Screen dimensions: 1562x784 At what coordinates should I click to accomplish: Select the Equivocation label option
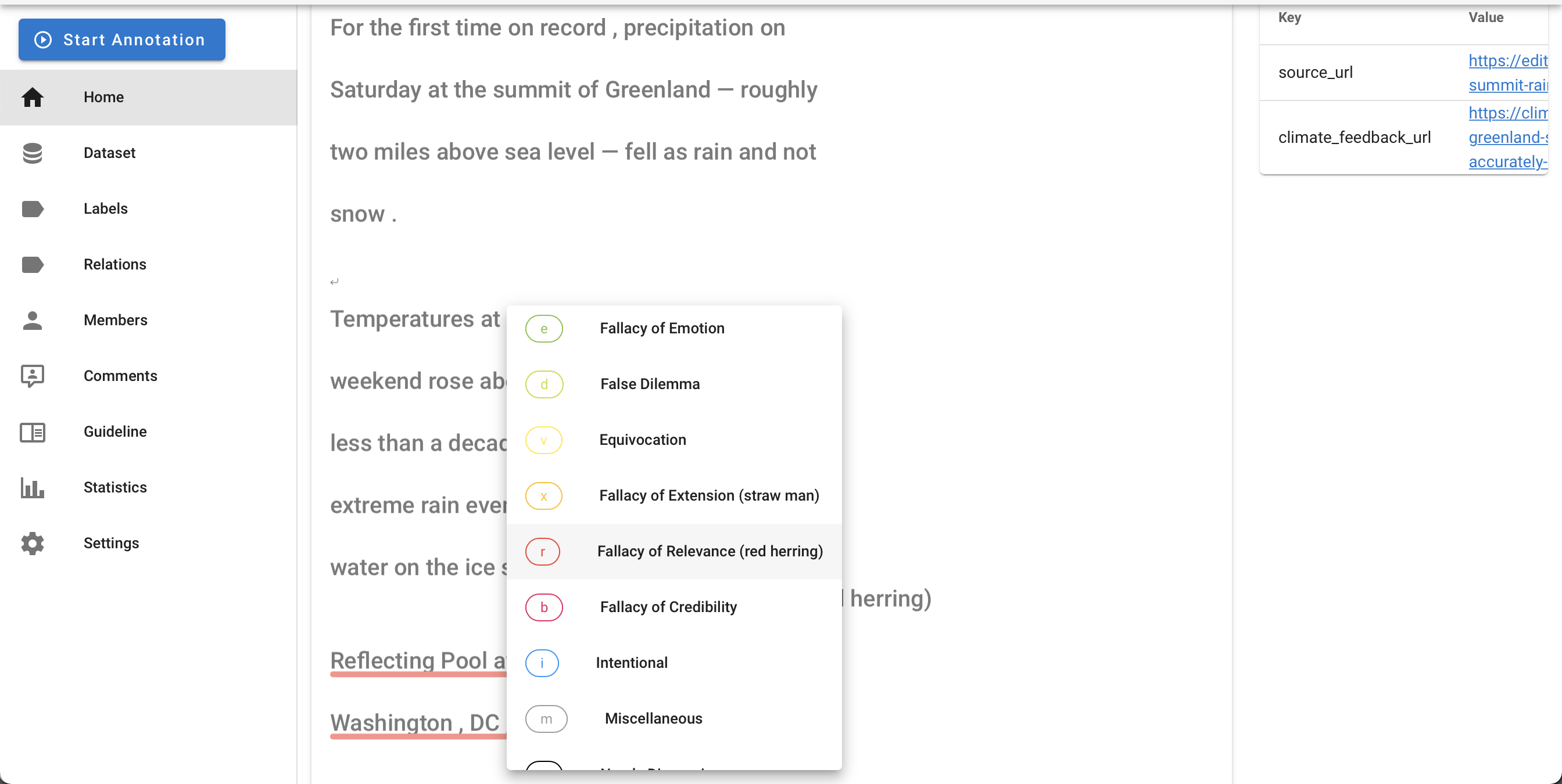point(642,440)
